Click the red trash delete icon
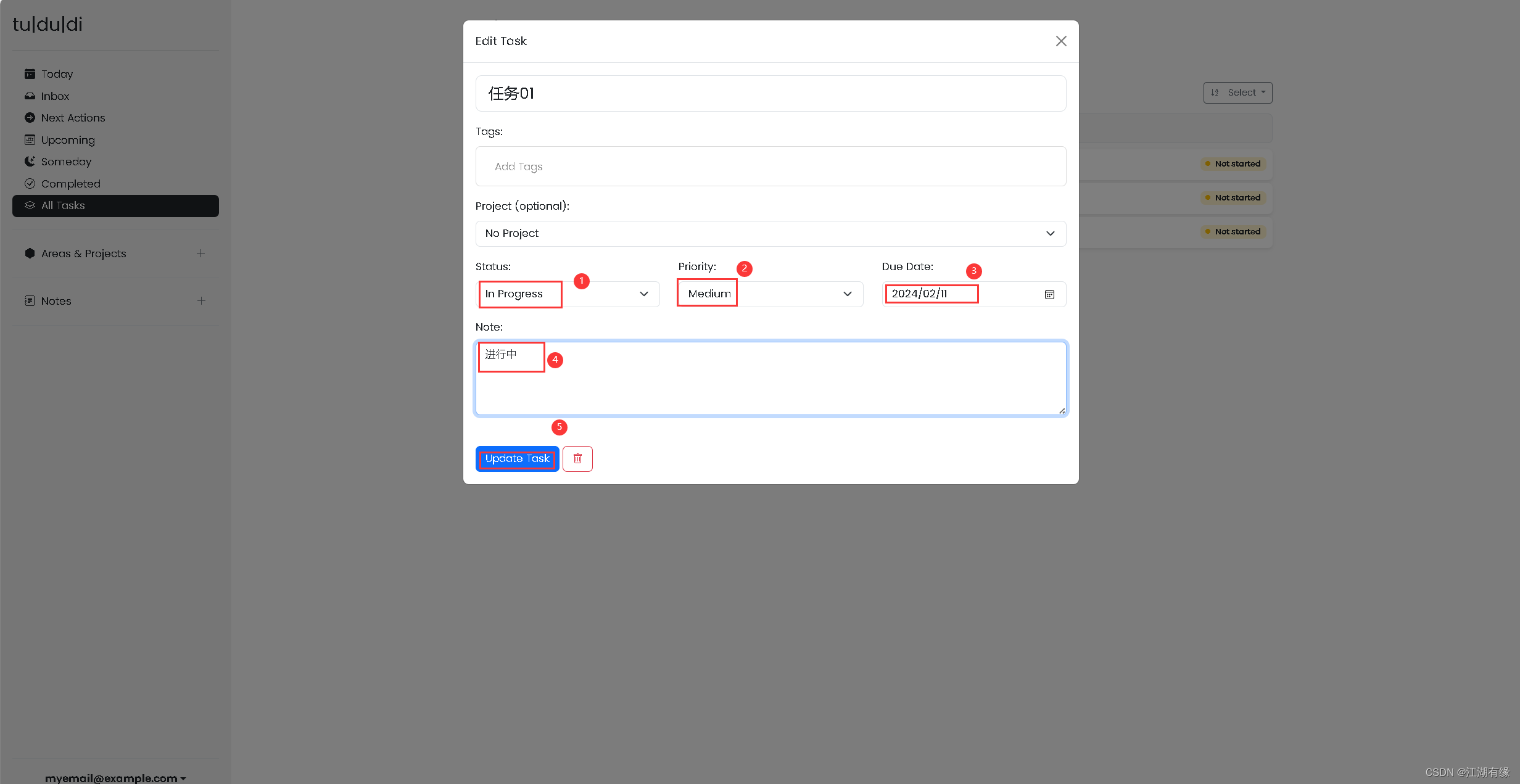The height and width of the screenshot is (784, 1520). click(x=577, y=458)
